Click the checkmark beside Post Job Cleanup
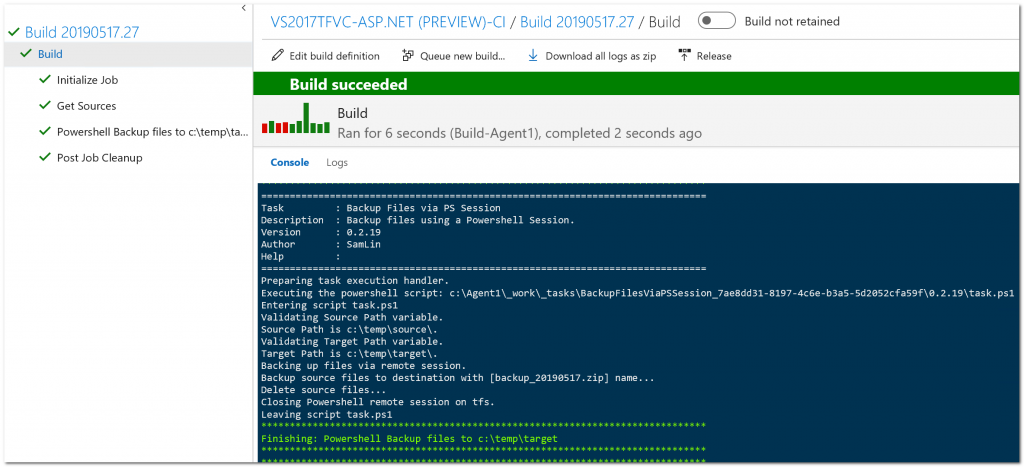This screenshot has height=467, width=1024. (x=45, y=157)
